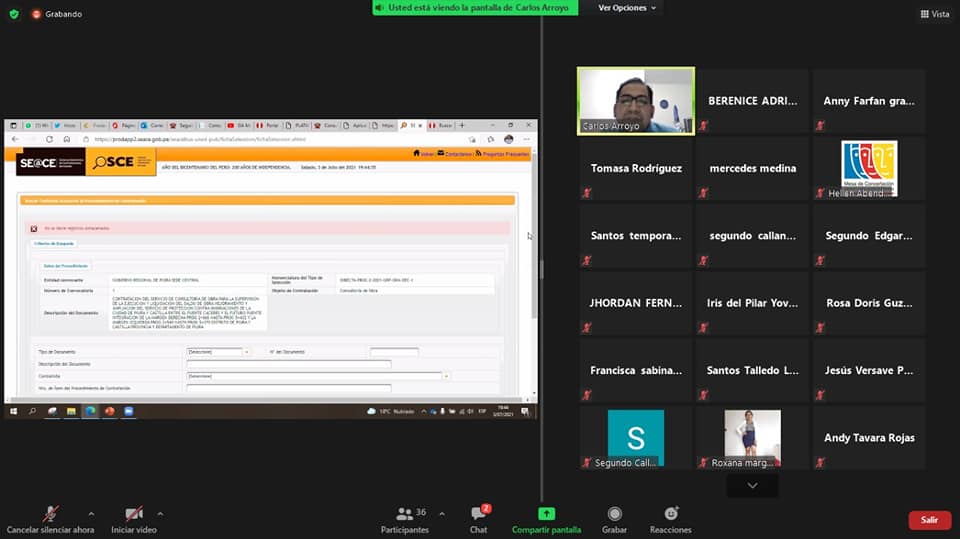Leave the meeting with Salir
This screenshot has width=960, height=539.
(x=929, y=520)
